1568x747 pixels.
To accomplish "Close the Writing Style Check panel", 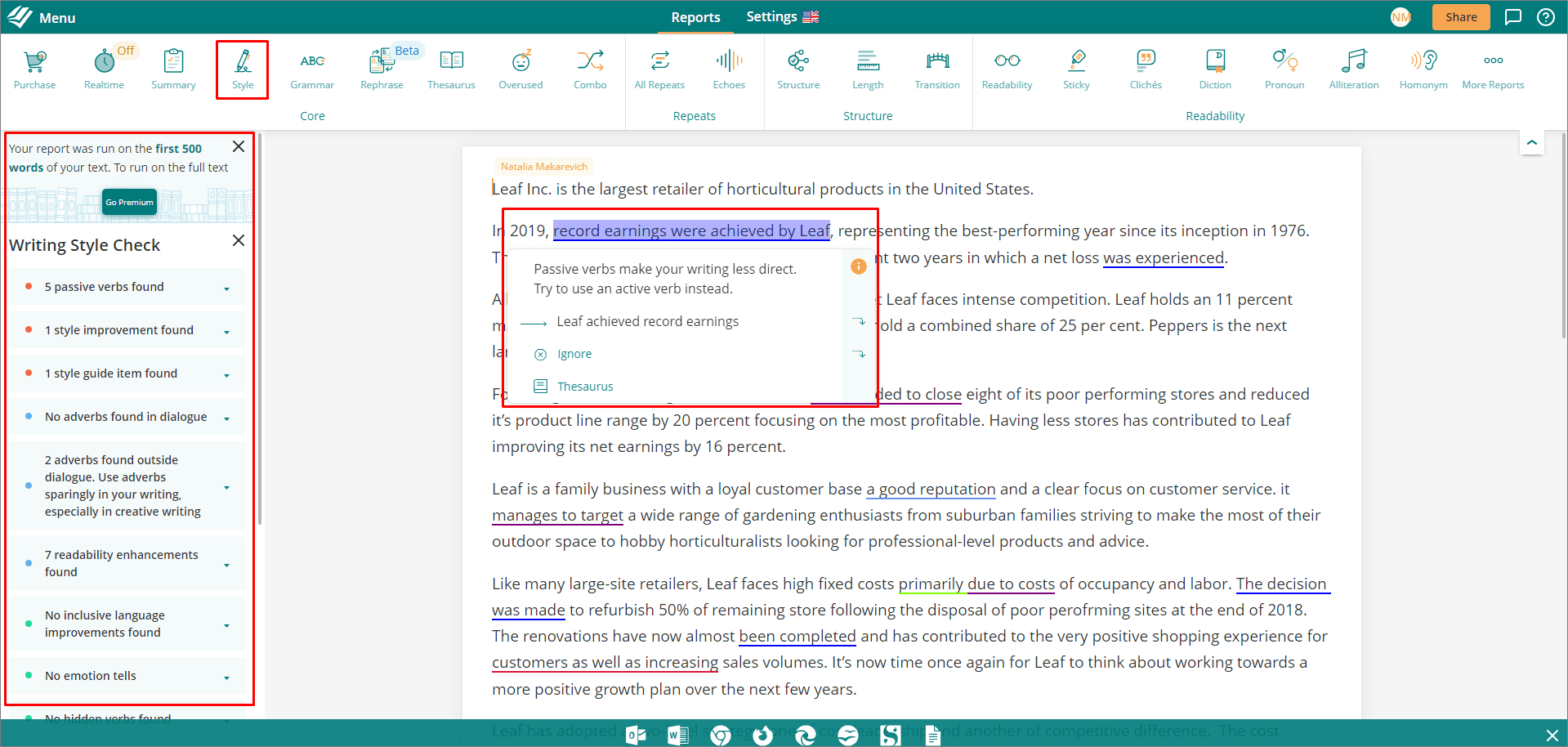I will (x=238, y=240).
